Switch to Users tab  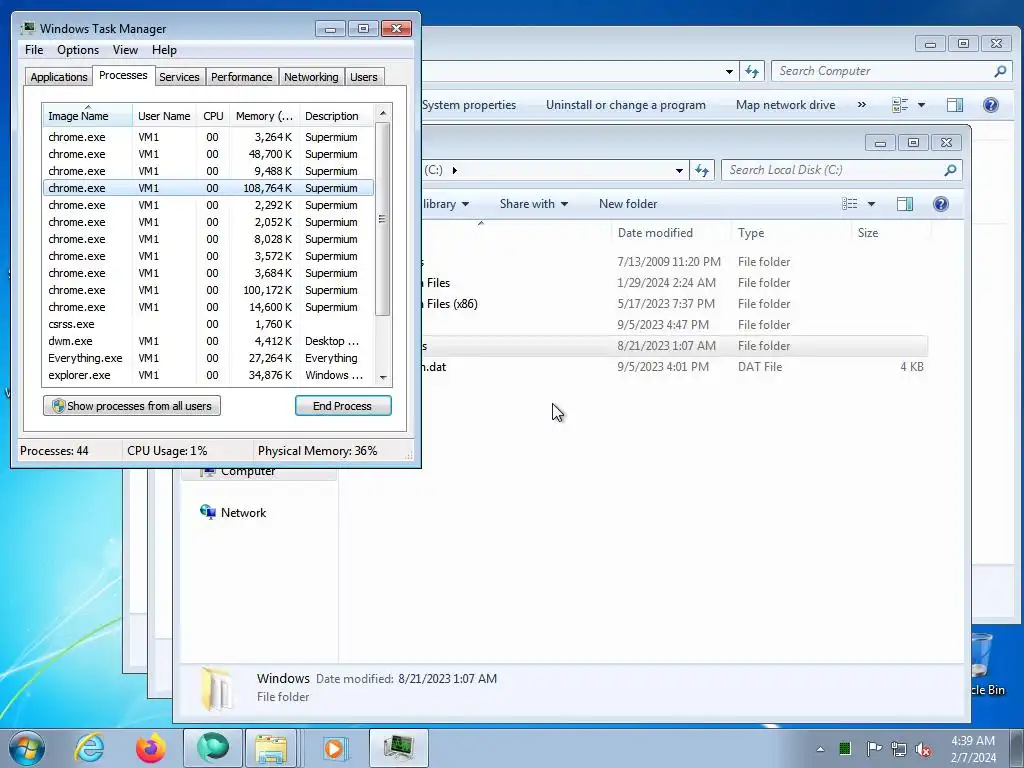(364, 77)
